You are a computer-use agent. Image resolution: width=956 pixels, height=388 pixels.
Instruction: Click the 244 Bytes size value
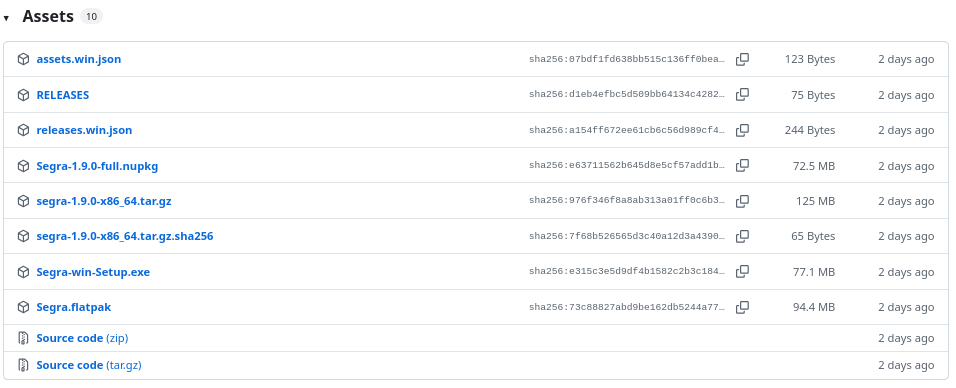pyautogui.click(x=810, y=130)
